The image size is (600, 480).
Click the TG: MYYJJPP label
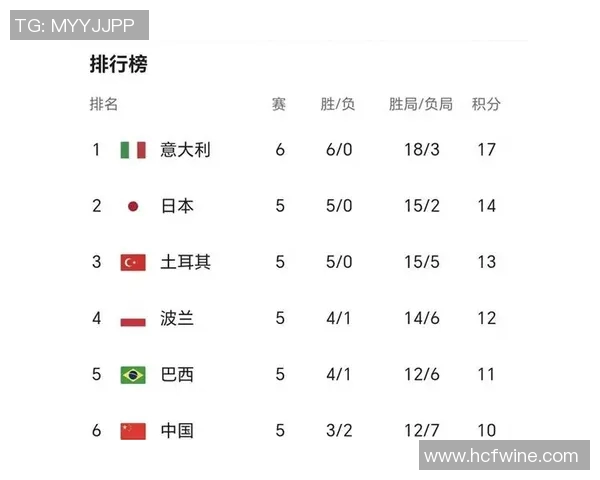point(78,25)
